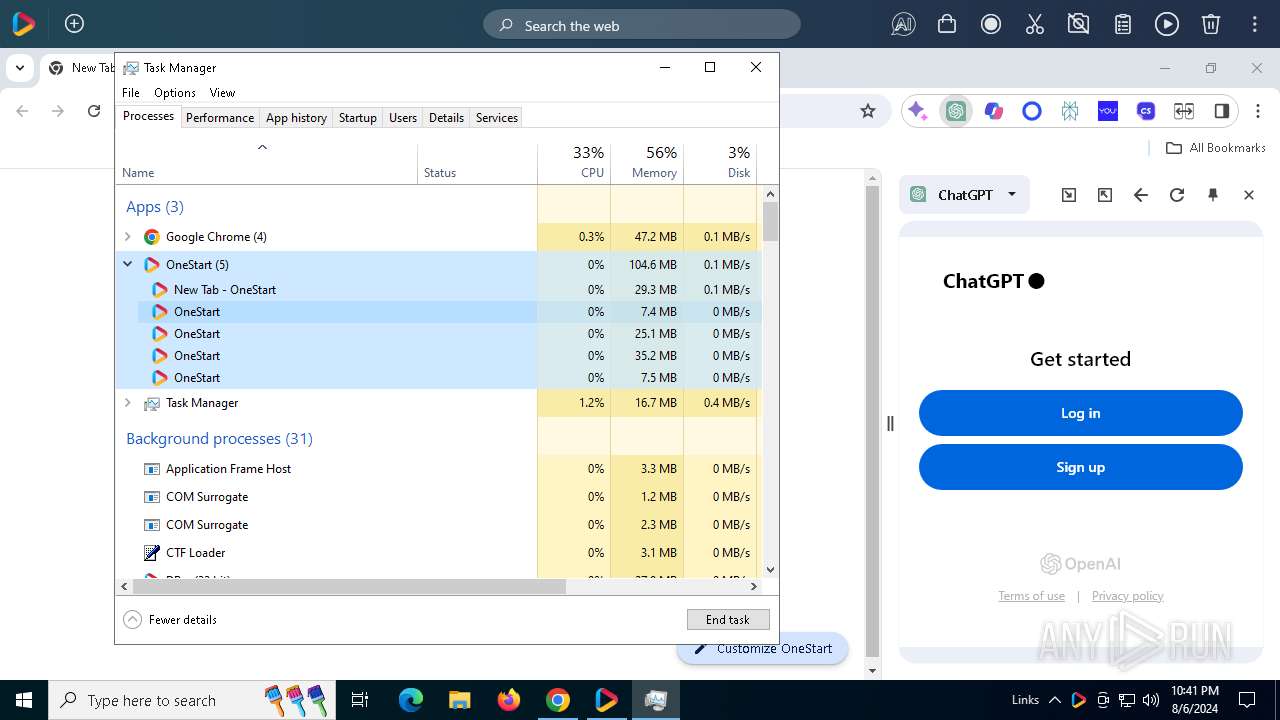The height and width of the screenshot is (720, 1280).
Task: Open the new tab plus icon in OneStart bar
Action: [74, 24]
